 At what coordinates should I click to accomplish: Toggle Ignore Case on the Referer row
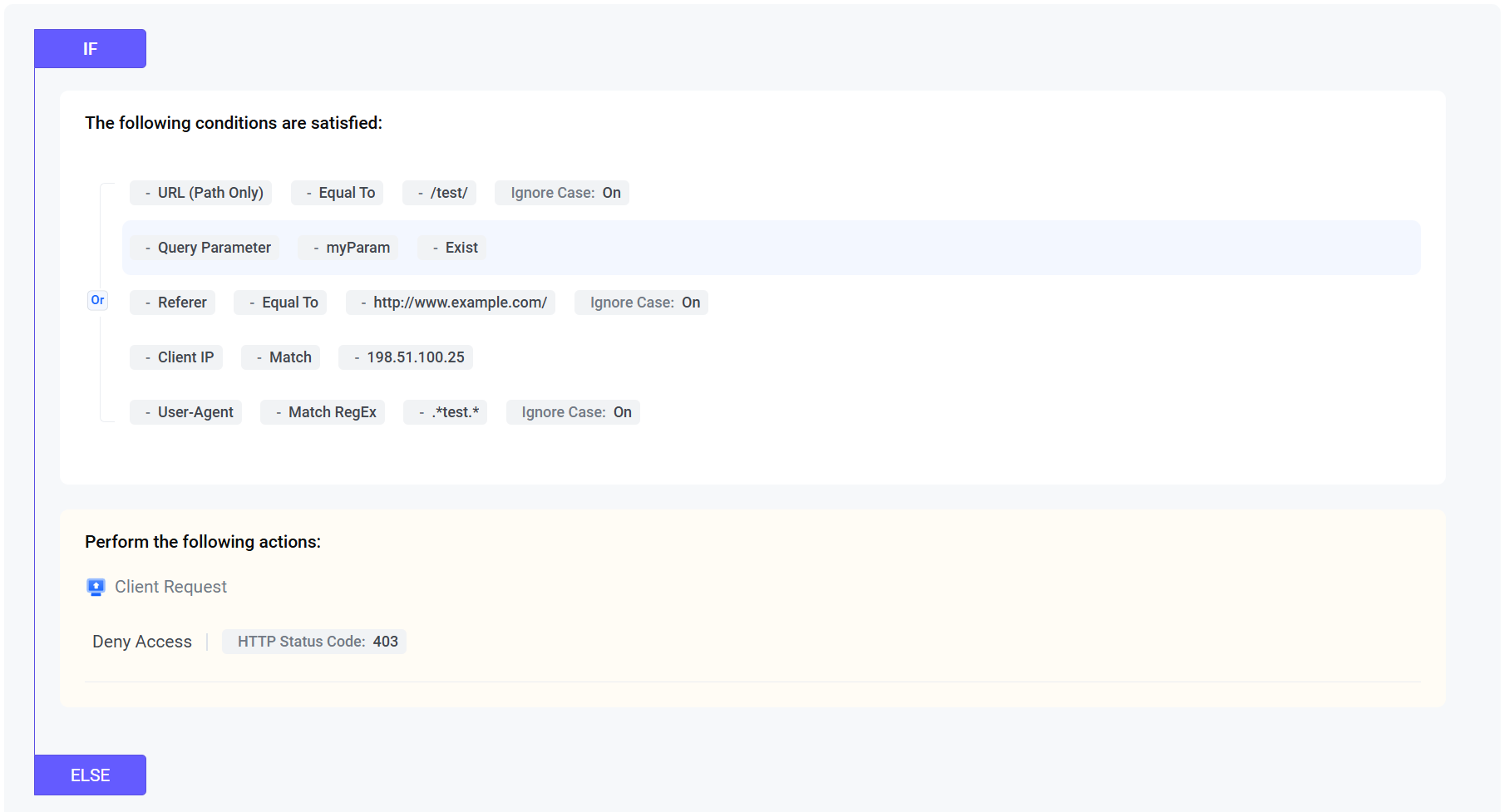[x=641, y=303]
